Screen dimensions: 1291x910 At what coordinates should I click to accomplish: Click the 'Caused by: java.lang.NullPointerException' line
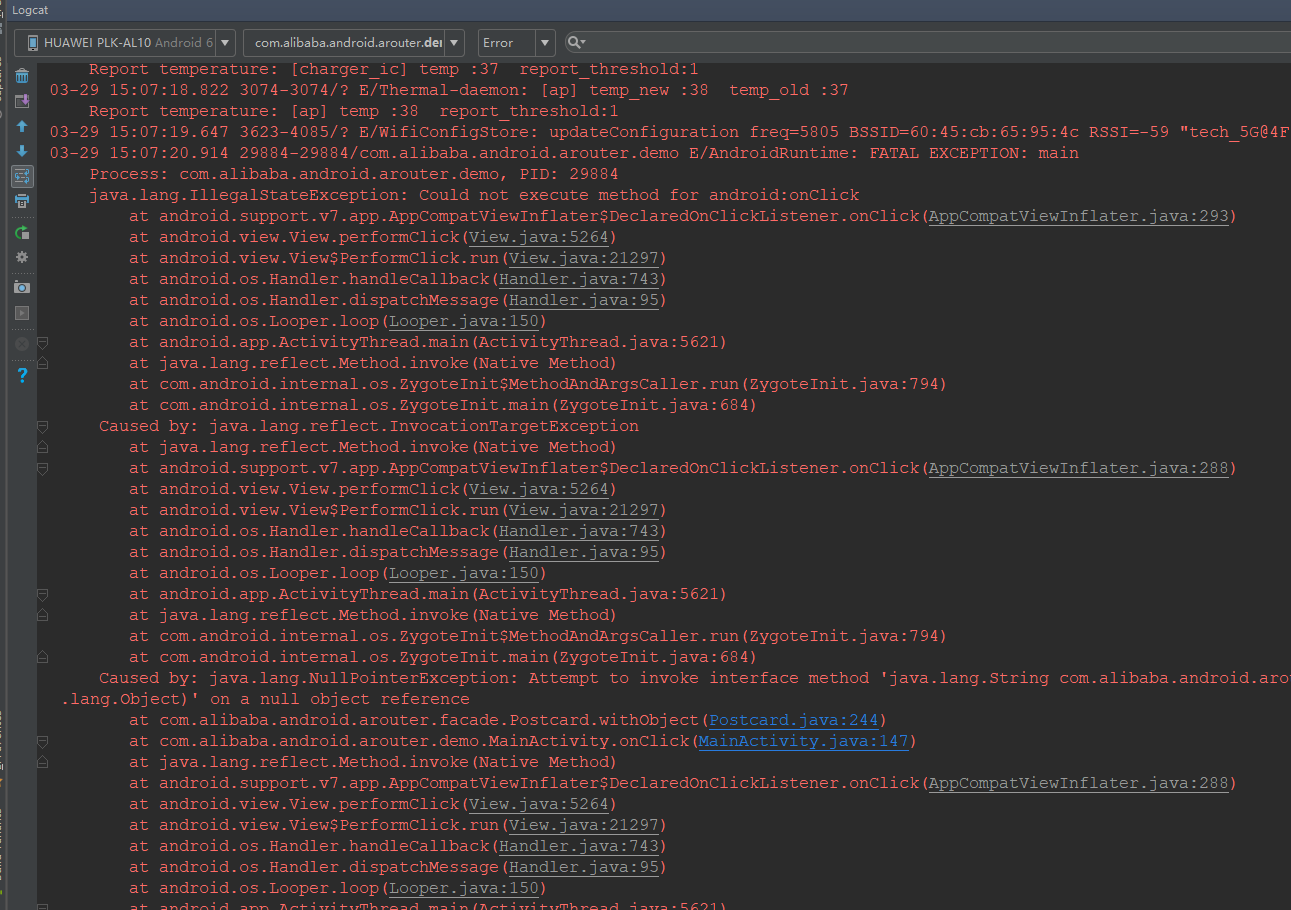click(695, 678)
